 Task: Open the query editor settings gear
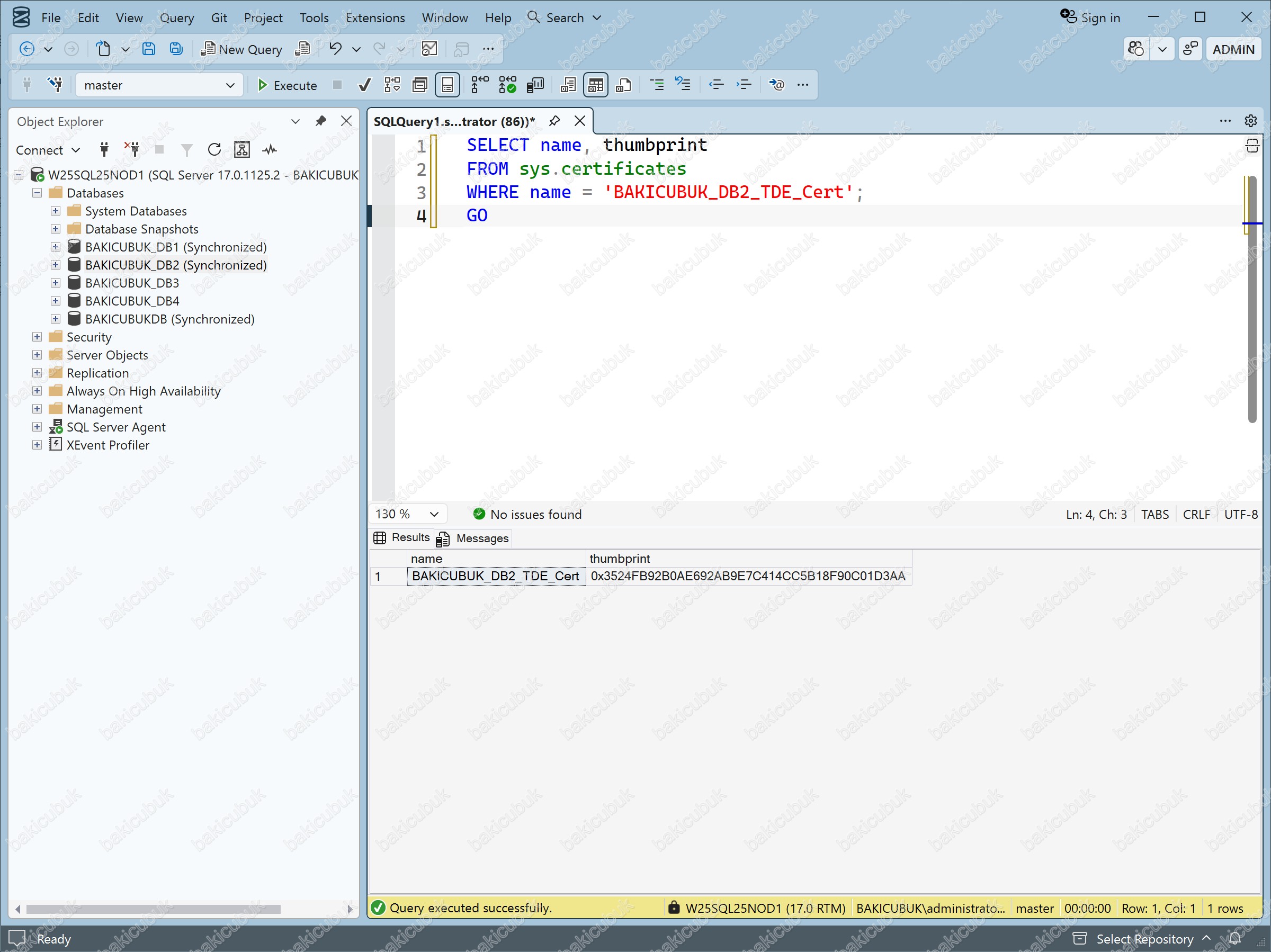point(1251,121)
